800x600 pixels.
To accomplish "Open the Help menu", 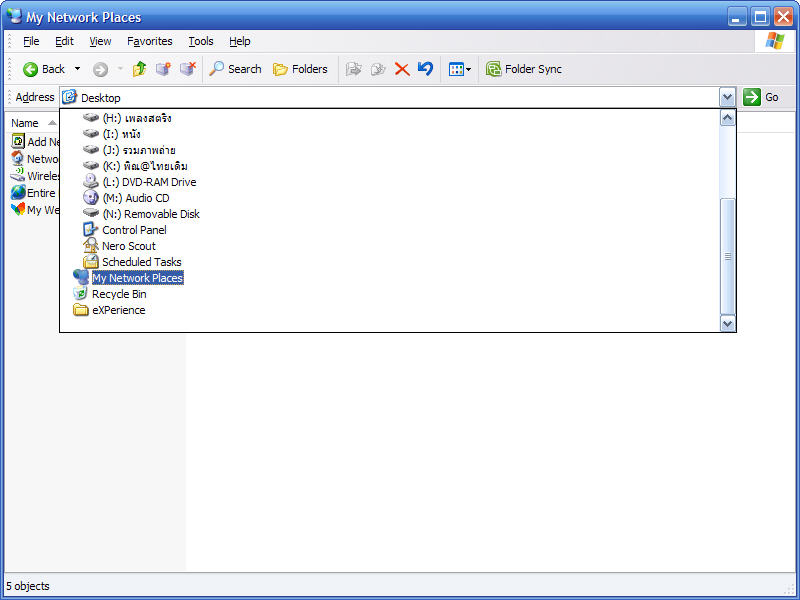I will pyautogui.click(x=239, y=41).
